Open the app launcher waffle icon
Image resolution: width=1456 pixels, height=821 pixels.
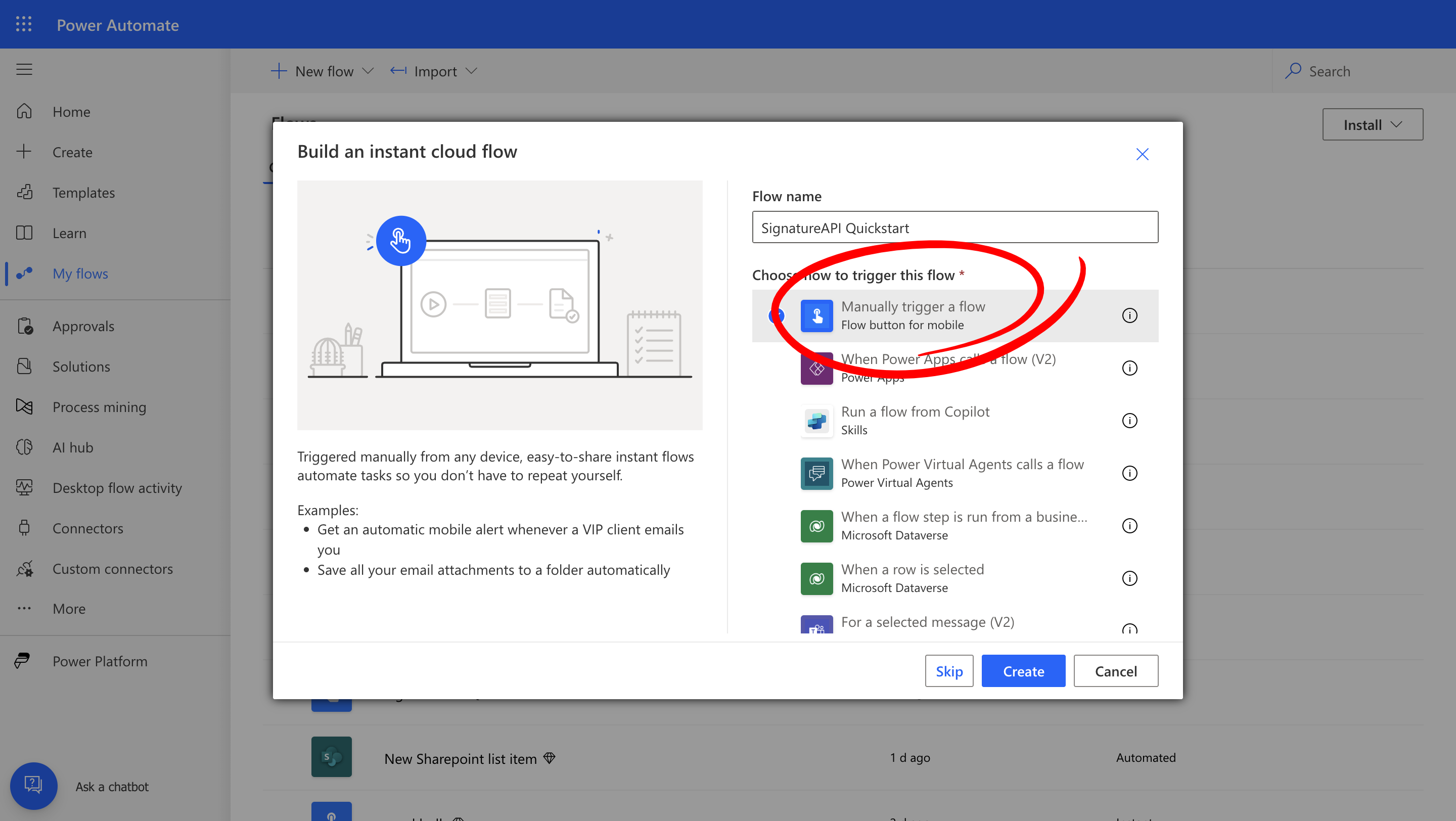(x=24, y=24)
